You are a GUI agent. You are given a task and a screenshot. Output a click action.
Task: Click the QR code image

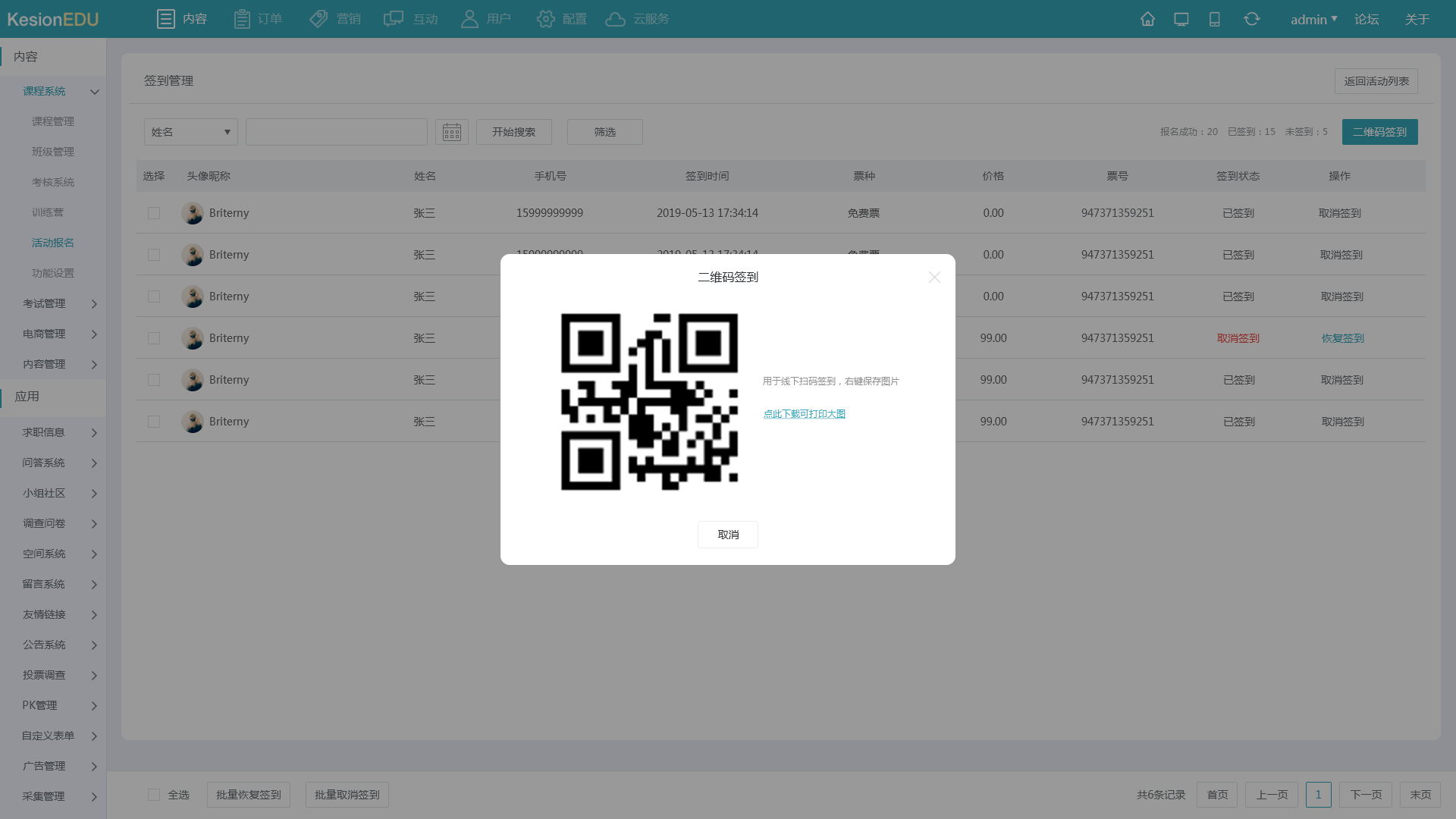pyautogui.click(x=649, y=401)
